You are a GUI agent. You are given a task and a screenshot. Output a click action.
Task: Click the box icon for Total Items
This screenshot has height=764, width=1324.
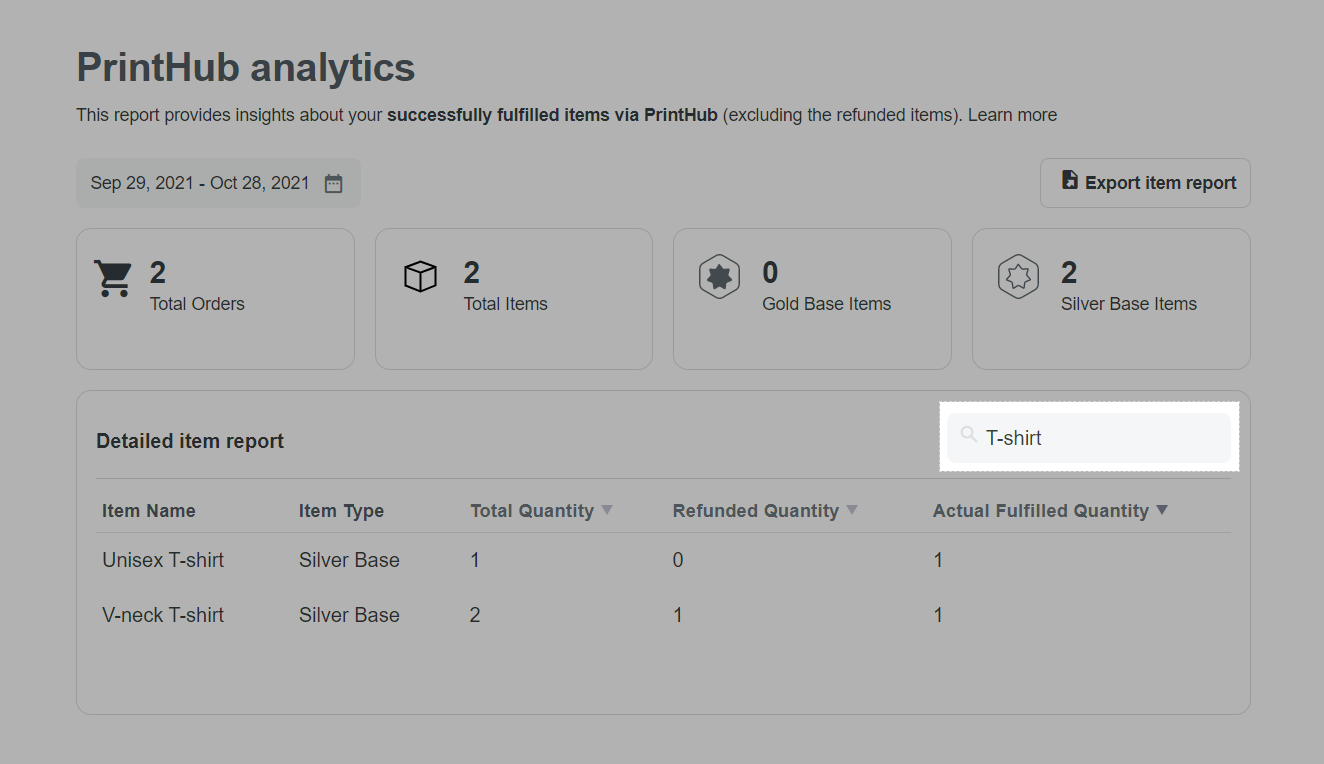pos(420,277)
